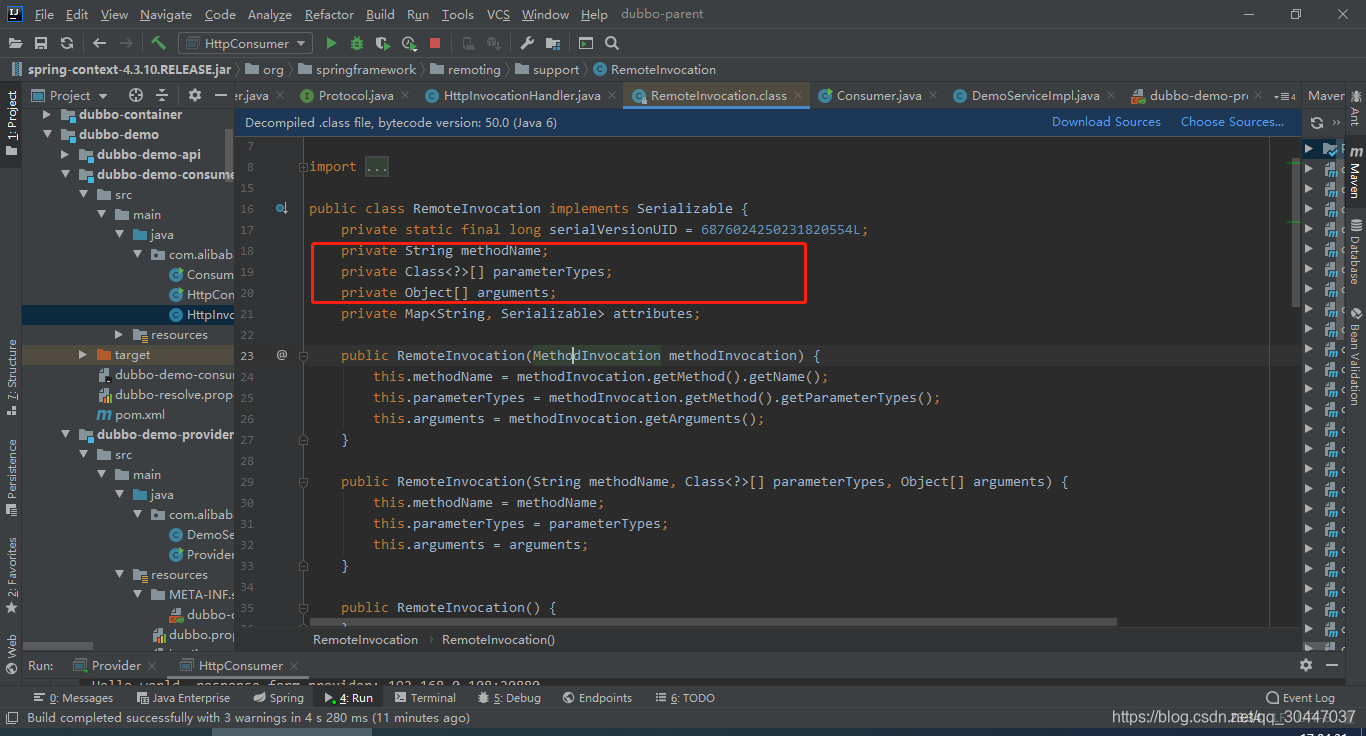The width and height of the screenshot is (1366, 736).
Task: Click the implemented-interface gutter icon on line 16
Action: (x=282, y=208)
